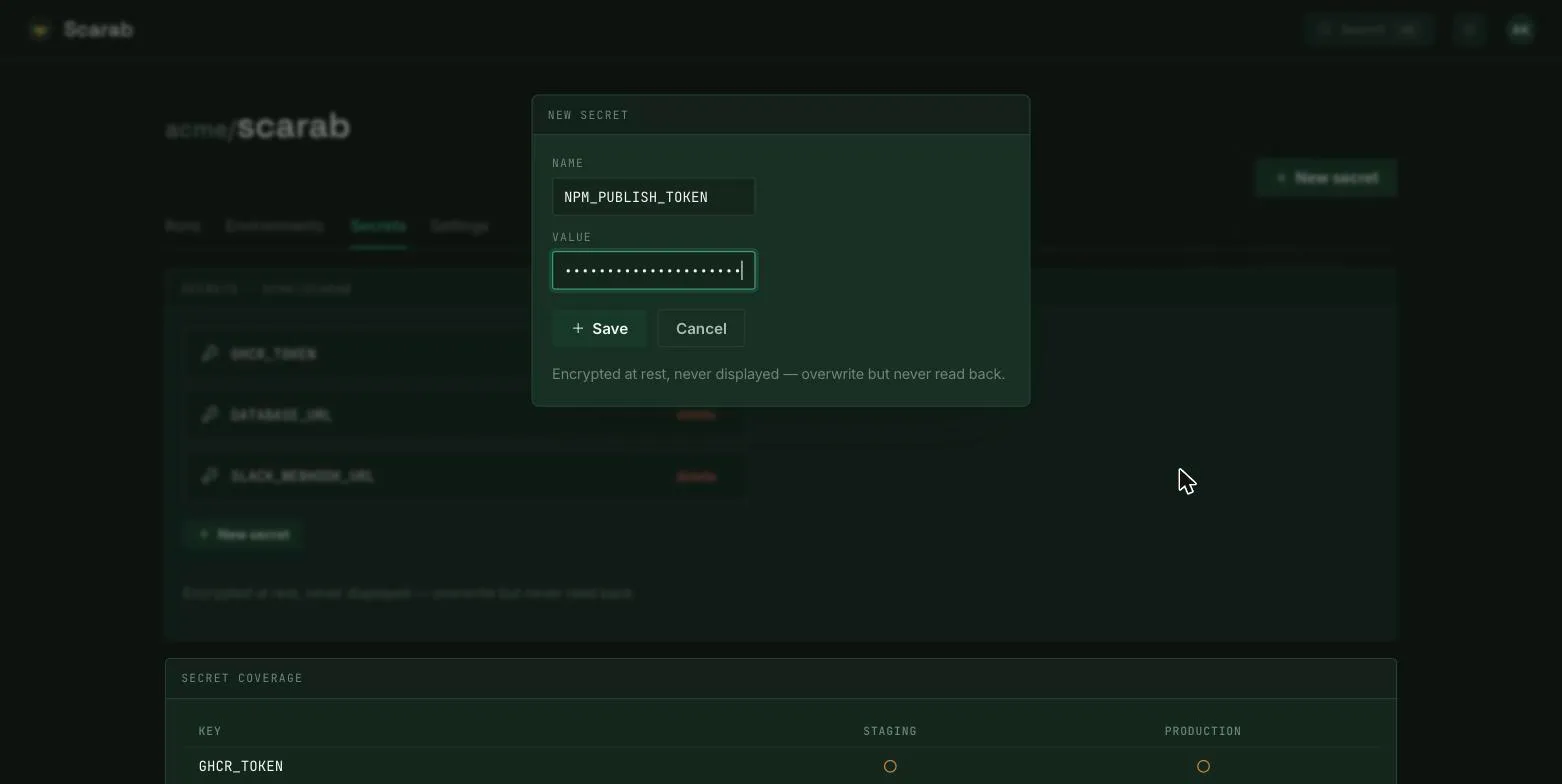
Task: Cancel the New Secret dialog
Action: pos(701,329)
